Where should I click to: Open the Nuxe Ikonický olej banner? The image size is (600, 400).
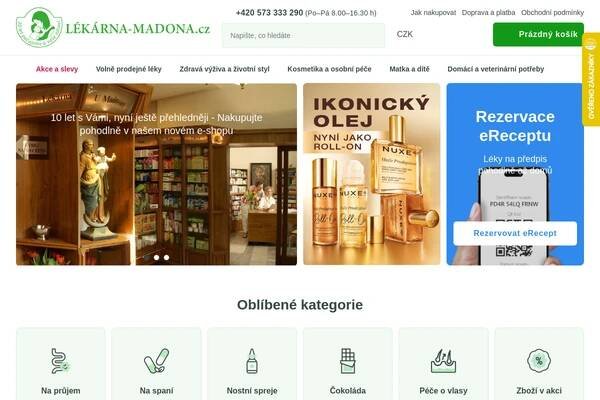(372, 174)
